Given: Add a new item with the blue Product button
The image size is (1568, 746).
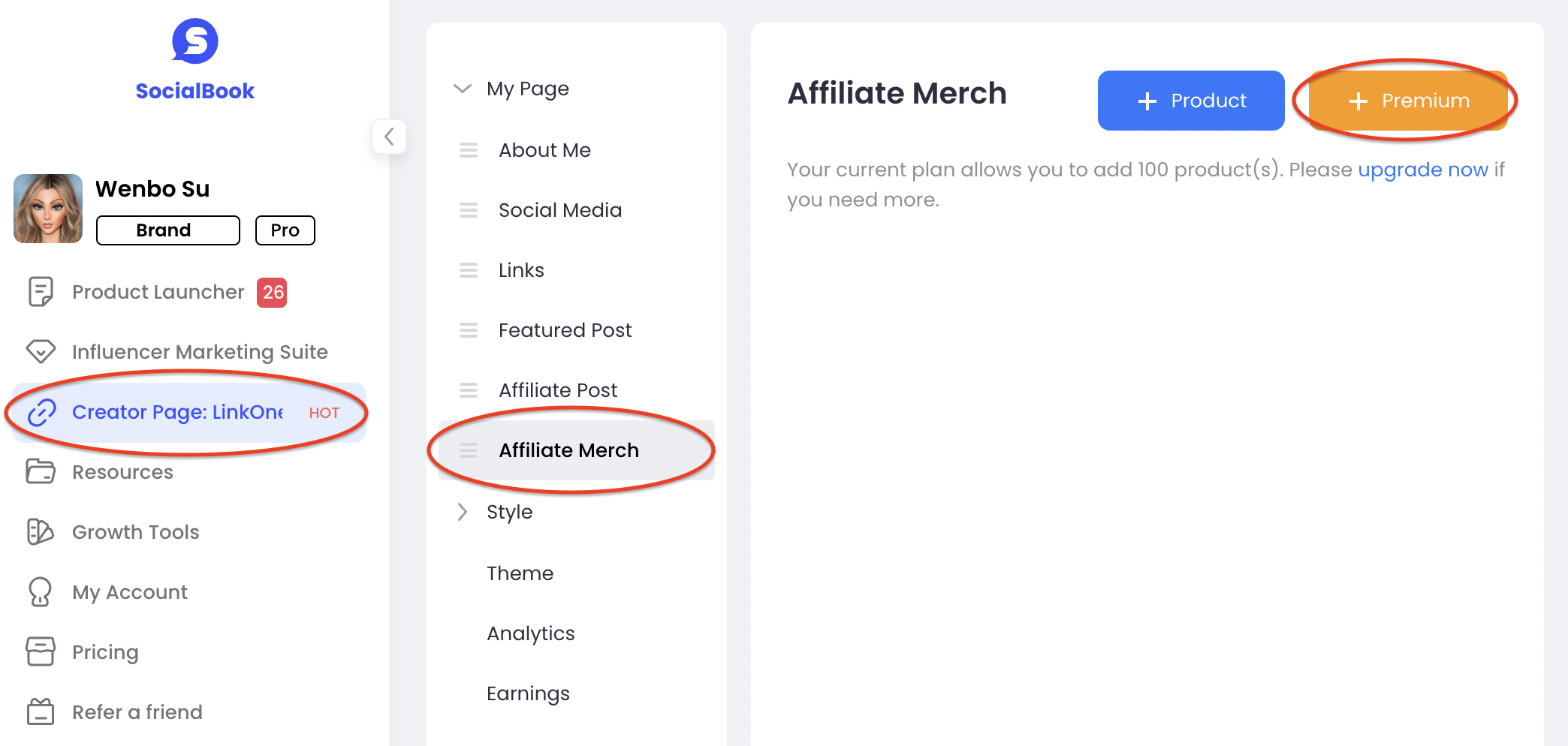Looking at the screenshot, I should (x=1191, y=101).
